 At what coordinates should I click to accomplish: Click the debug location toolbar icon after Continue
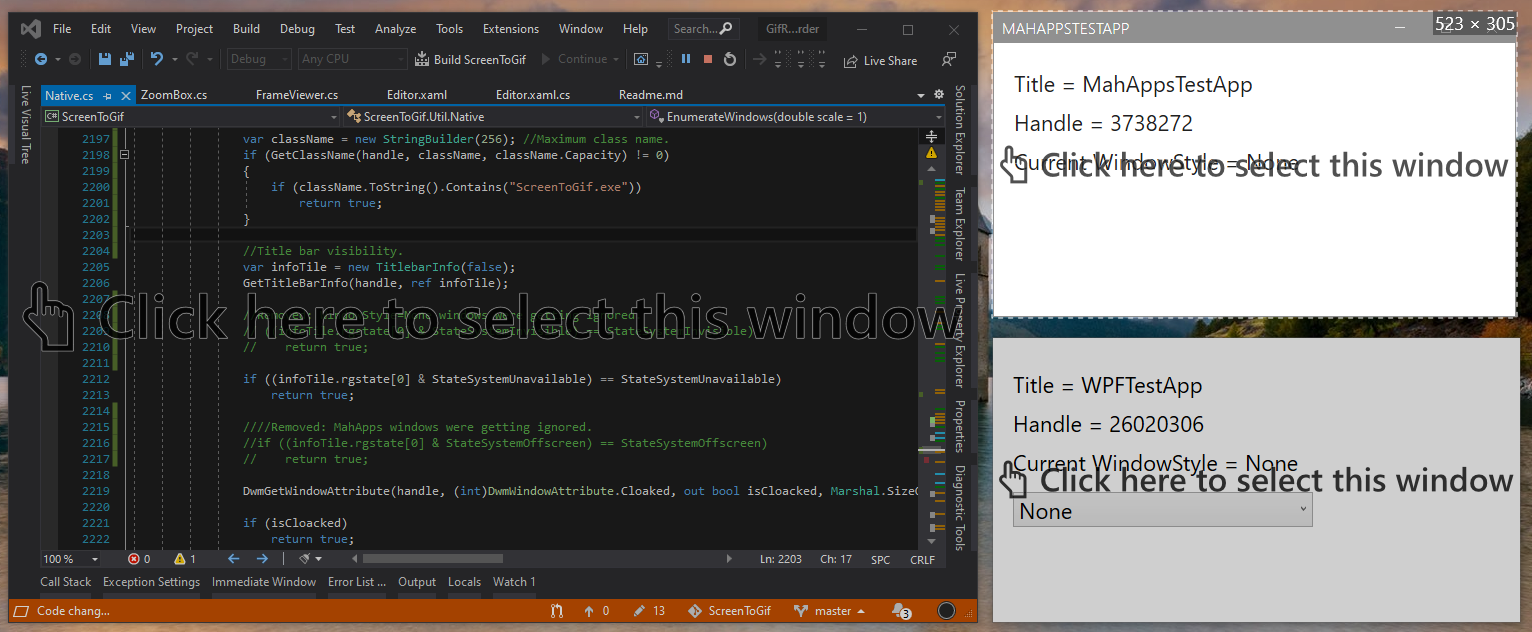click(641, 60)
